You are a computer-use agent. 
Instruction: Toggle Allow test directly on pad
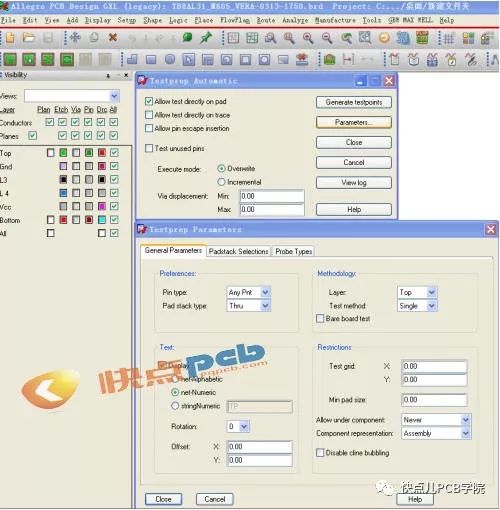[149, 101]
